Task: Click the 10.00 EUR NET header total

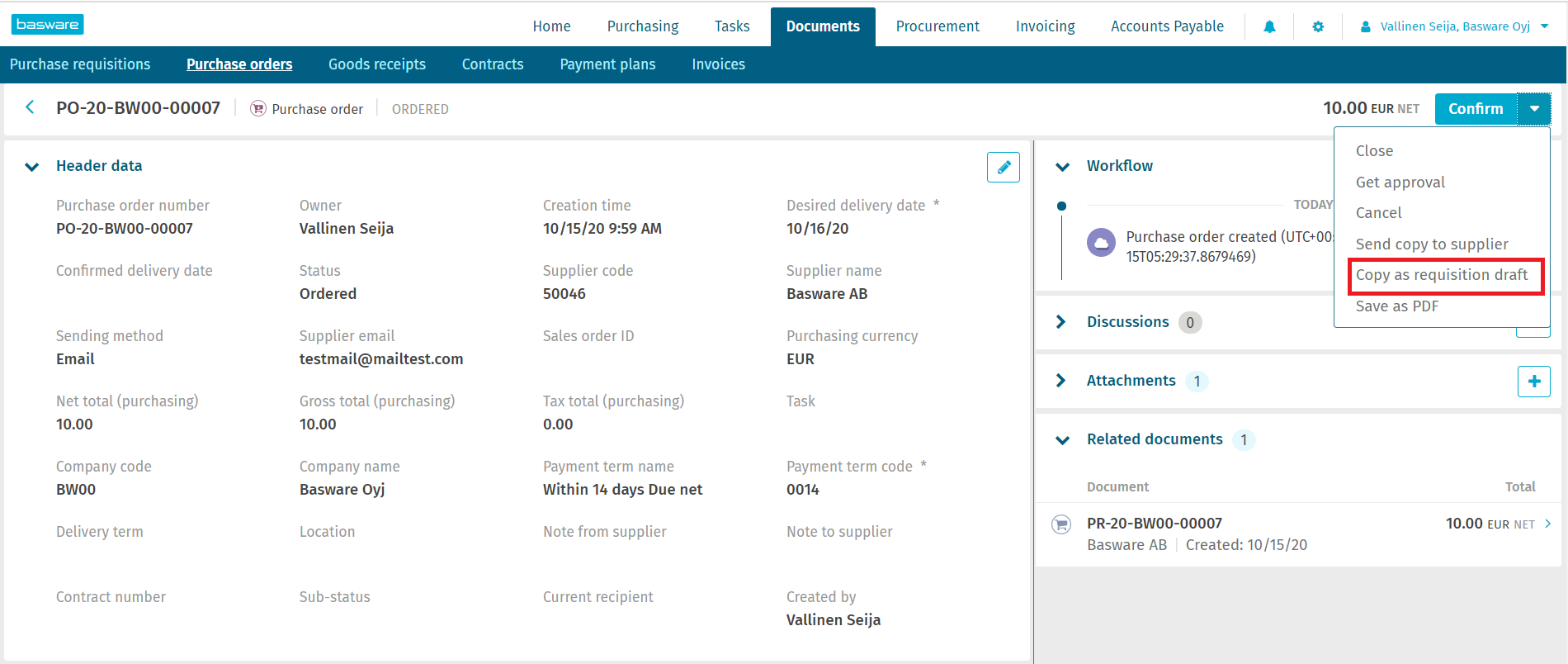Action: tap(1372, 108)
